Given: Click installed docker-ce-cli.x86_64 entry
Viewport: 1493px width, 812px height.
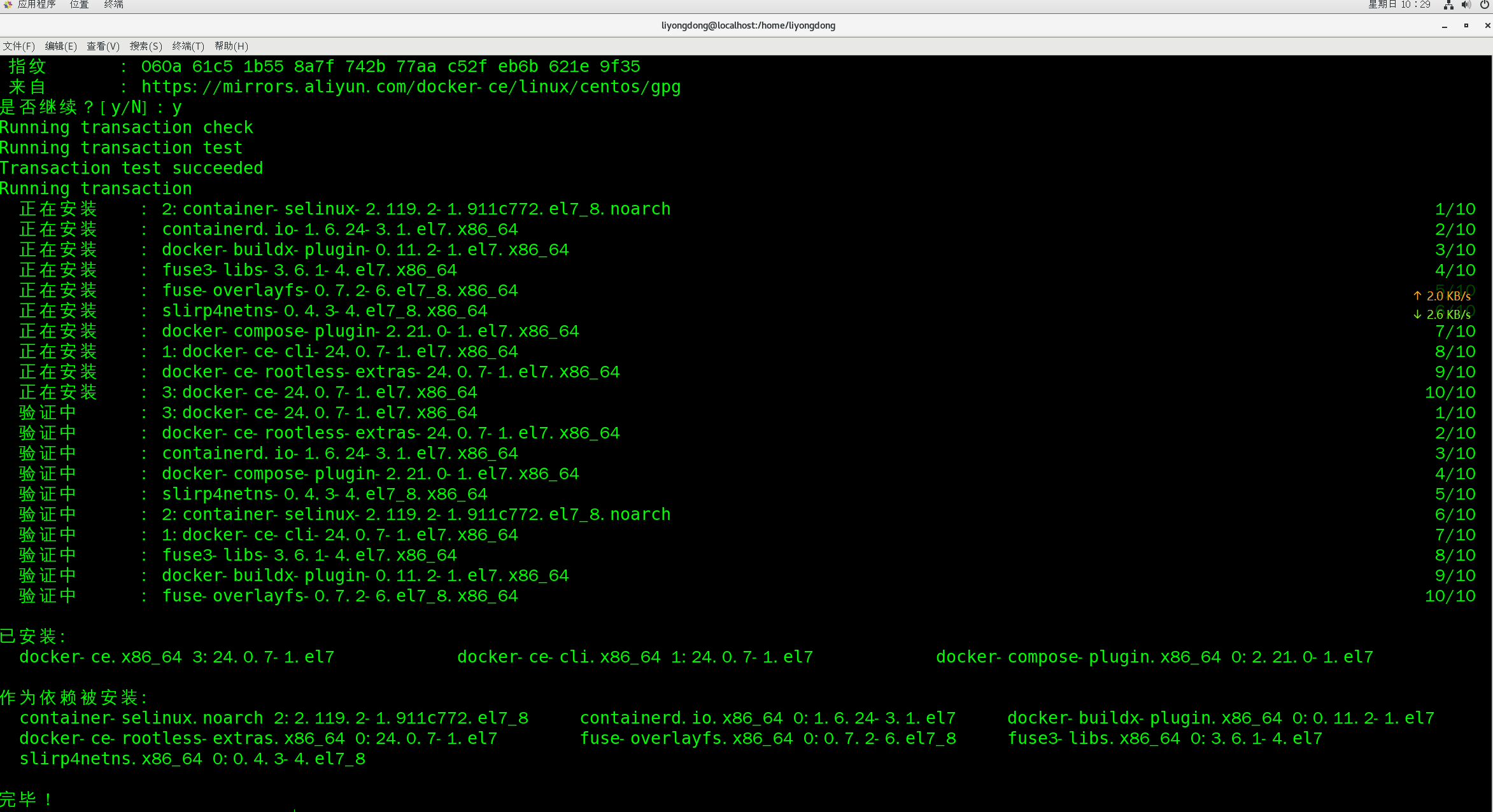Looking at the screenshot, I should [635, 657].
